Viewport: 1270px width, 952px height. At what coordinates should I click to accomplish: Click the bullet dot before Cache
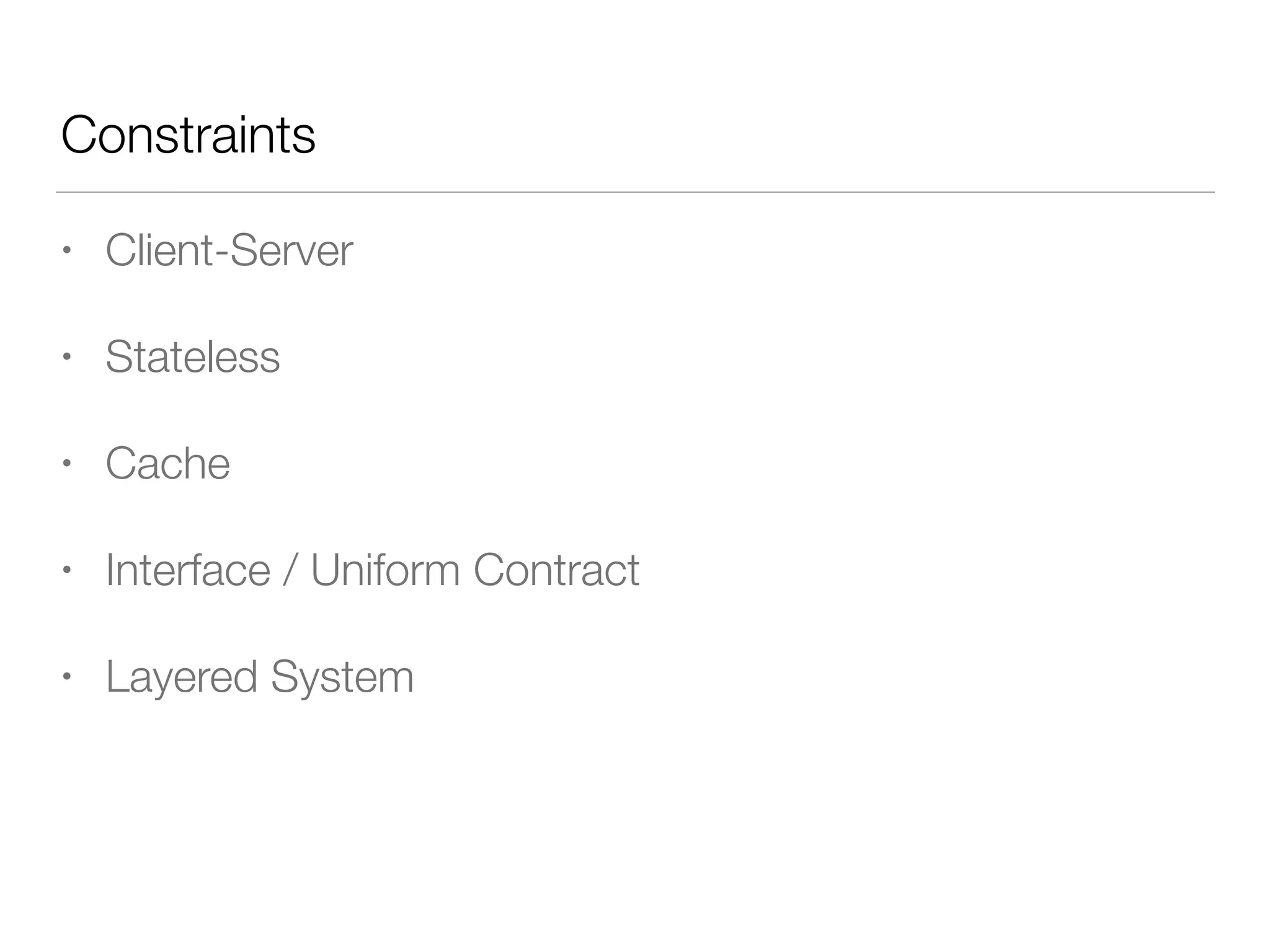pyautogui.click(x=67, y=464)
